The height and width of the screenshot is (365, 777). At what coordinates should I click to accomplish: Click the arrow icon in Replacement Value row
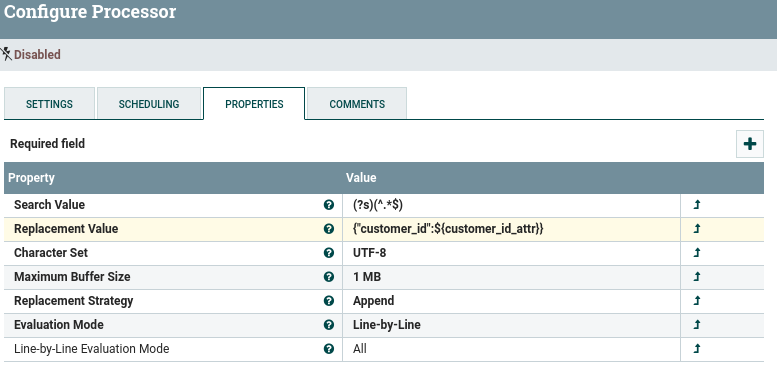tap(697, 229)
